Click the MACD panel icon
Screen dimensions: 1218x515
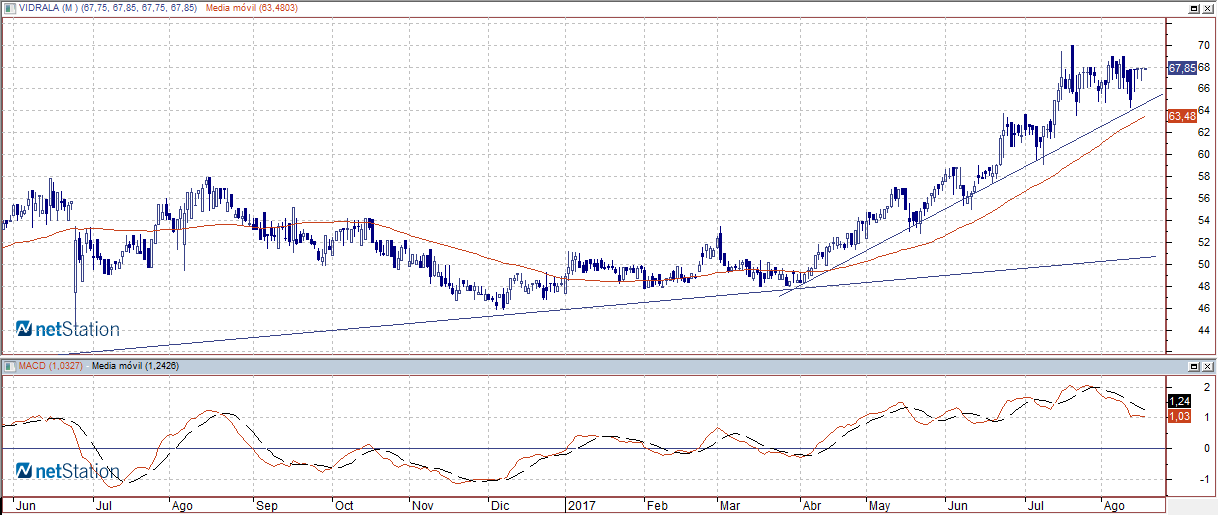tap(9, 366)
